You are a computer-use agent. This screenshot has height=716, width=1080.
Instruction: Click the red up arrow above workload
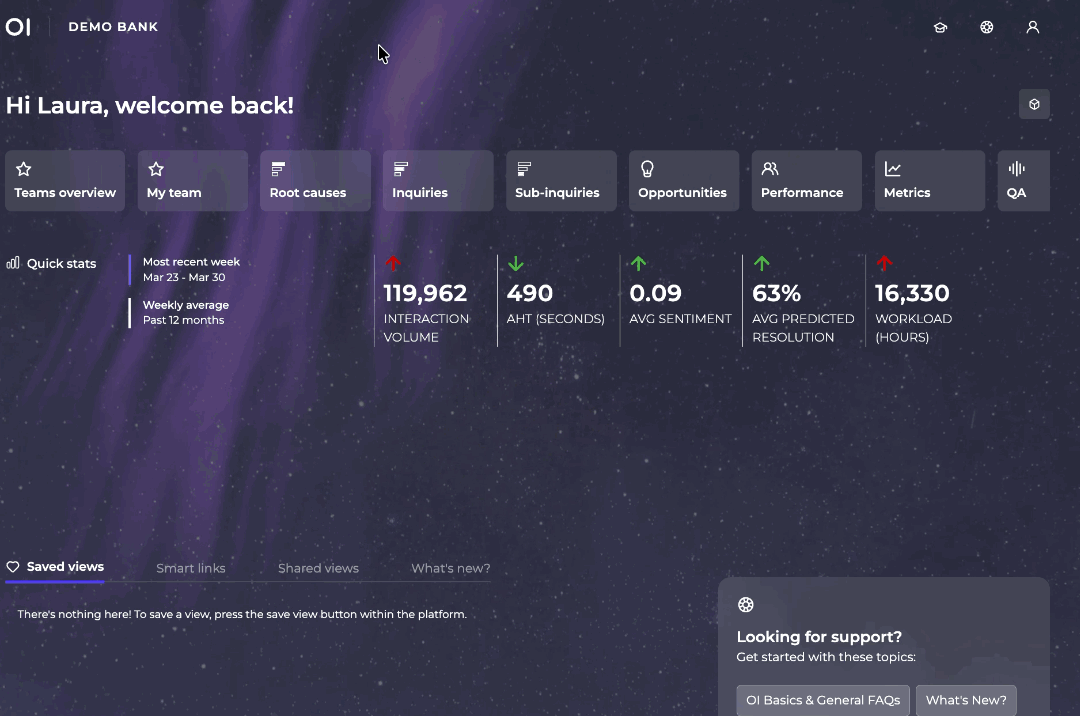[x=884, y=263]
